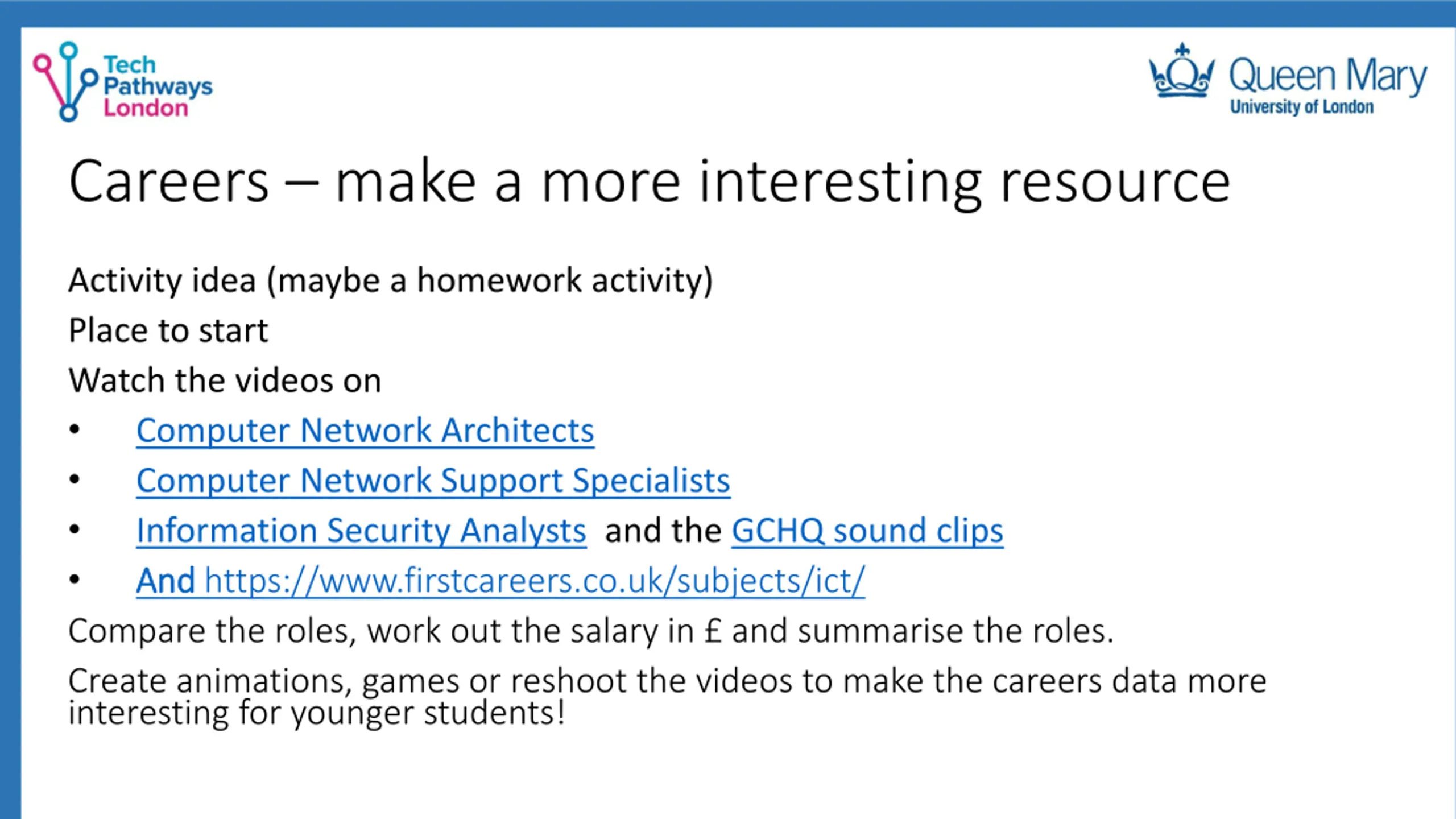The image size is (1456, 819).
Task: Click the Queen Mary wordmark
Action: 1328,77
